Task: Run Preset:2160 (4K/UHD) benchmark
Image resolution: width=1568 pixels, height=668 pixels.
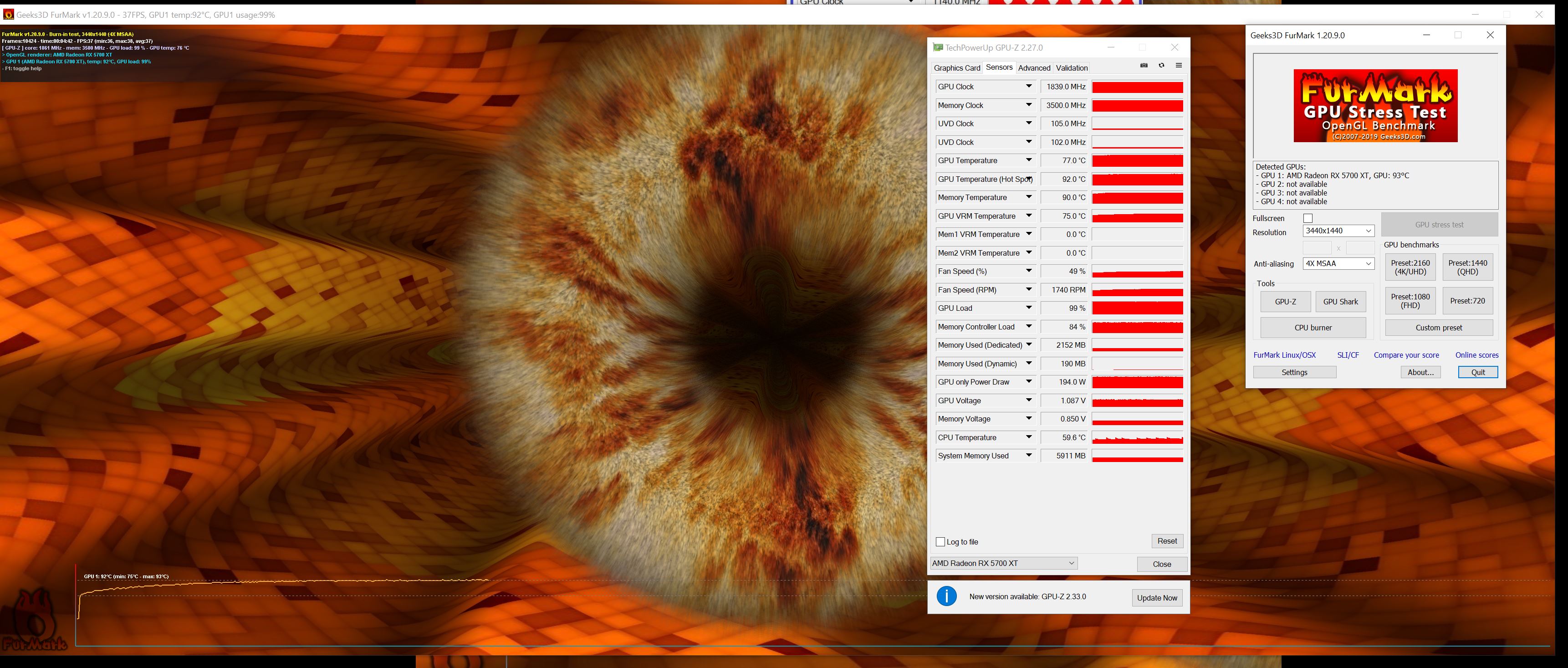Action: 1410,267
